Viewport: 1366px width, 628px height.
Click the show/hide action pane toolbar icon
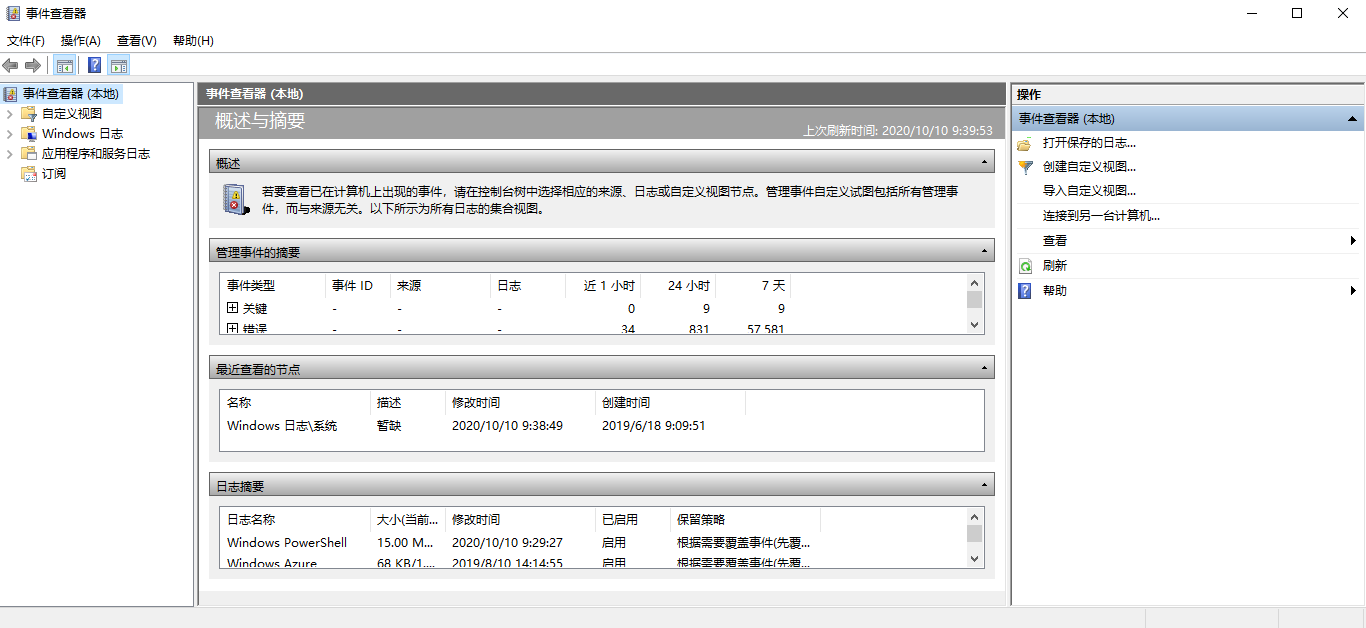(118, 64)
